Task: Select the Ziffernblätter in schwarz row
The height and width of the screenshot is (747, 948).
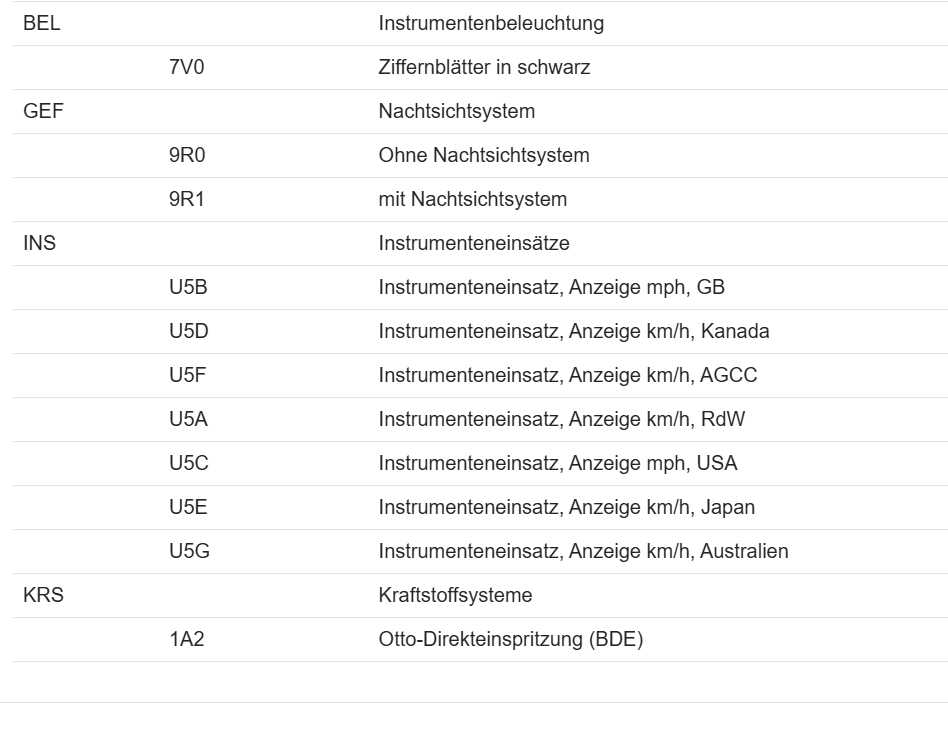Action: pos(484,68)
